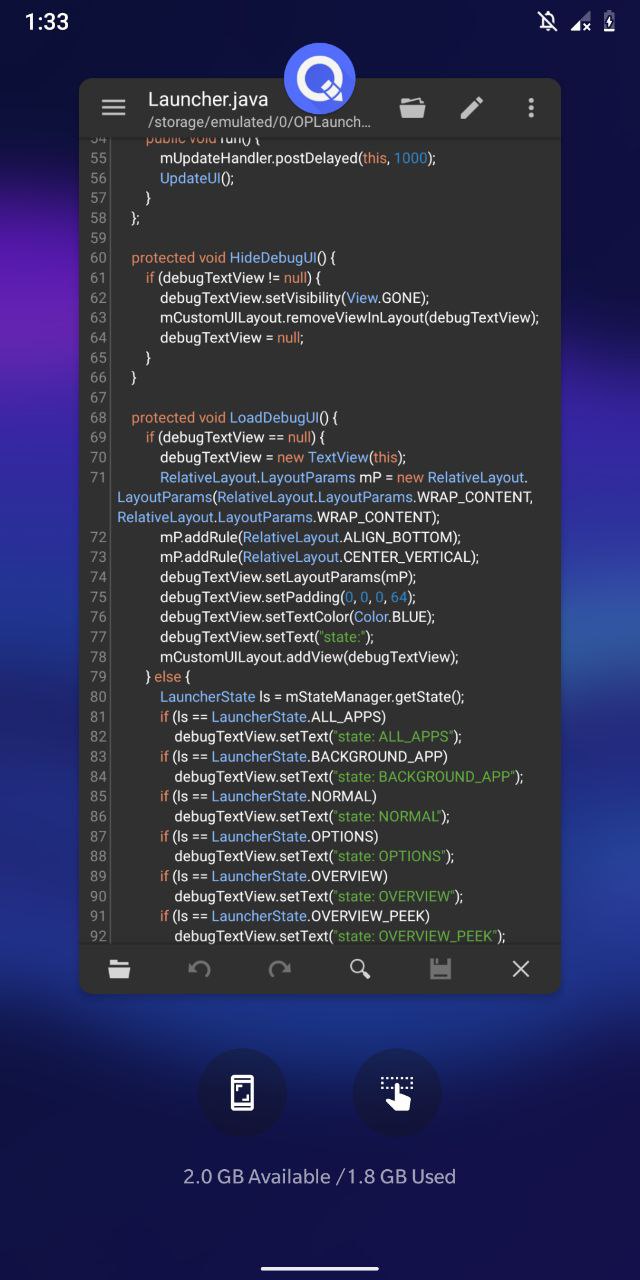Tap the X close icon in bottom bar

(521, 968)
